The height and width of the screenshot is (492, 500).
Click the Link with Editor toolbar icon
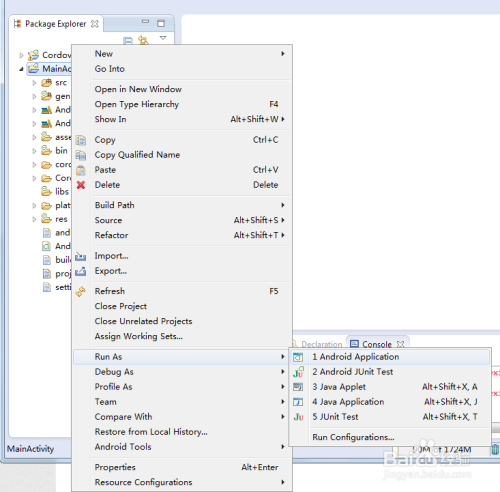(143, 40)
